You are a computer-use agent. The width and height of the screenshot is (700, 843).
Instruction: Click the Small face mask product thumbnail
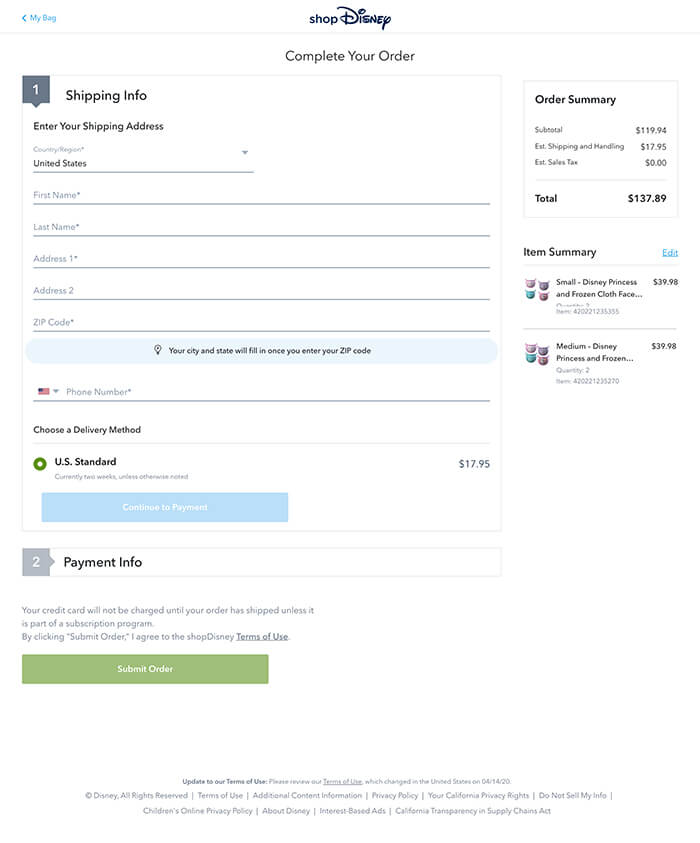(x=537, y=290)
